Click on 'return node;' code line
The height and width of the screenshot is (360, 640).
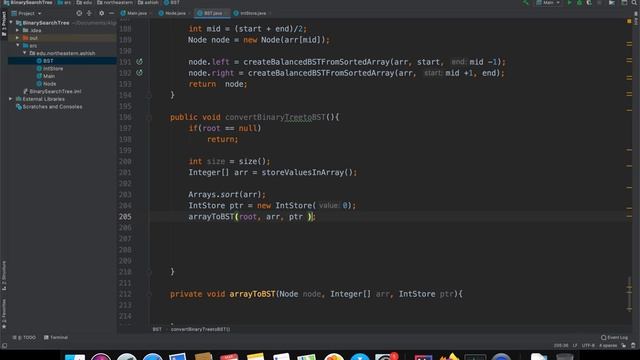[x=218, y=84]
